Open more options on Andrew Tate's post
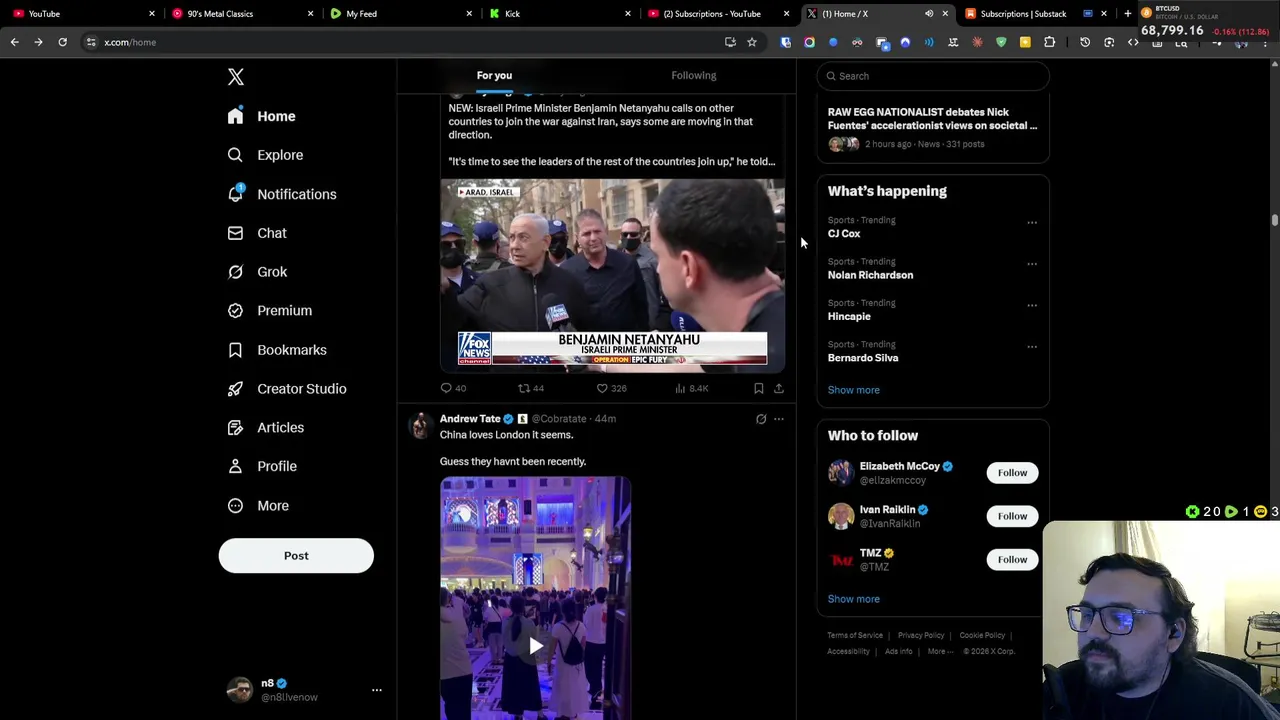Viewport: 1280px width, 720px height. tap(778, 419)
